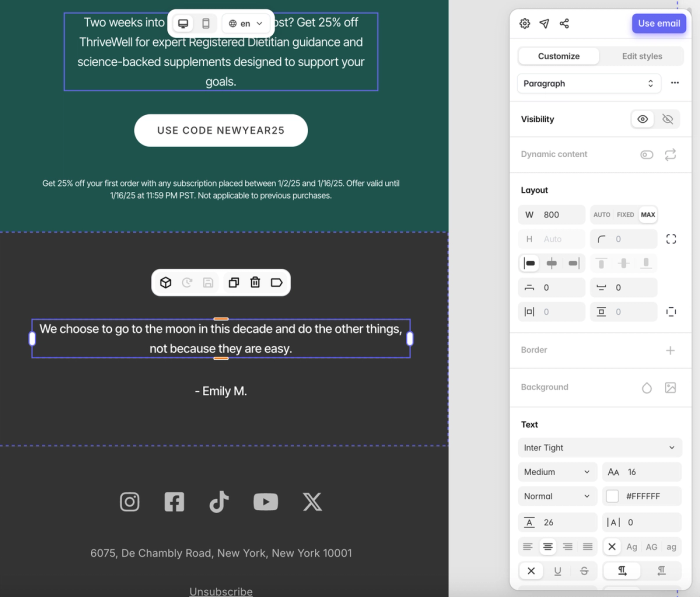The width and height of the screenshot is (700, 597).
Task: Click the Use email button
Action: pyautogui.click(x=659, y=23)
